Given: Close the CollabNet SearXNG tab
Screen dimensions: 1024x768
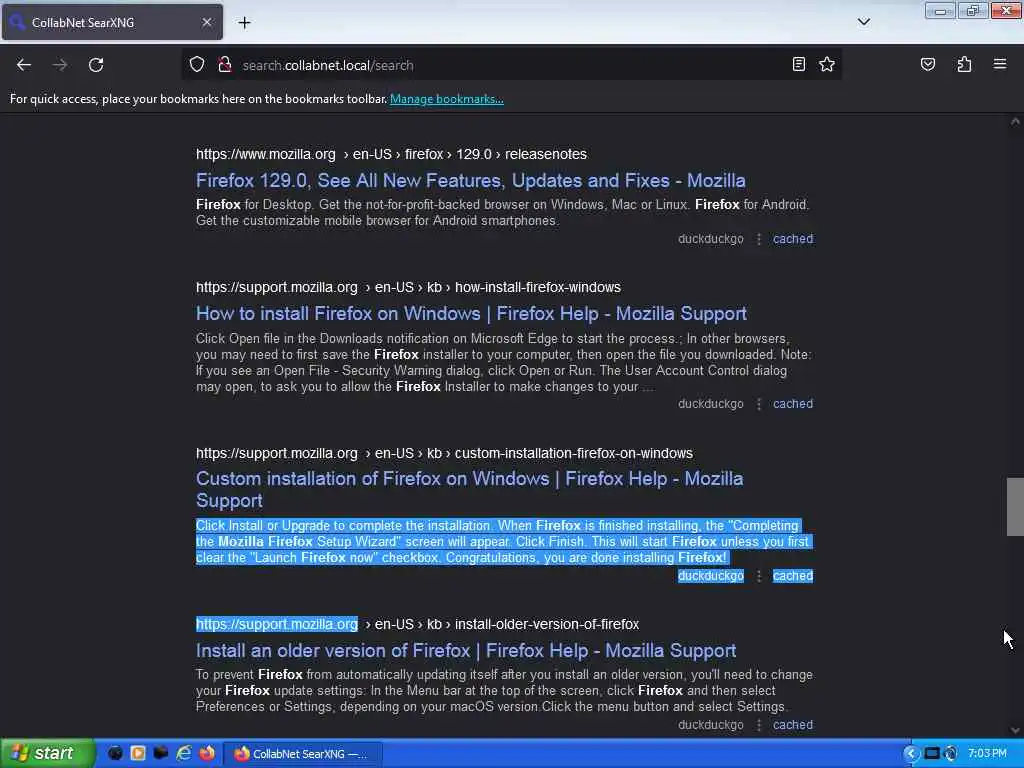Looking at the screenshot, I should [206, 22].
